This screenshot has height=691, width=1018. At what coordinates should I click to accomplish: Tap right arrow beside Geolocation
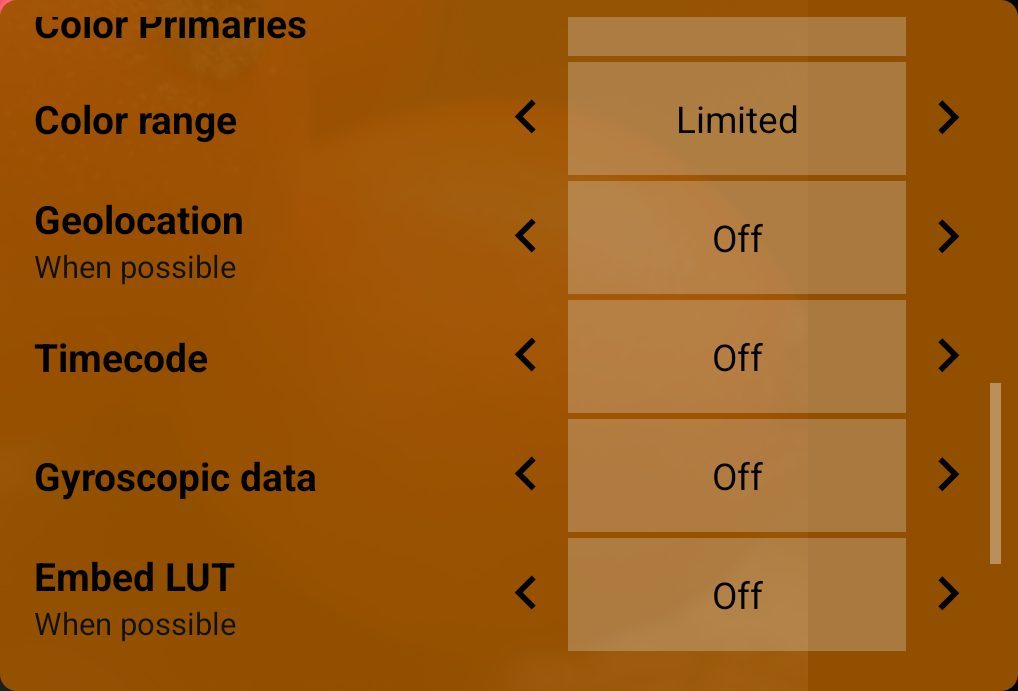click(948, 236)
